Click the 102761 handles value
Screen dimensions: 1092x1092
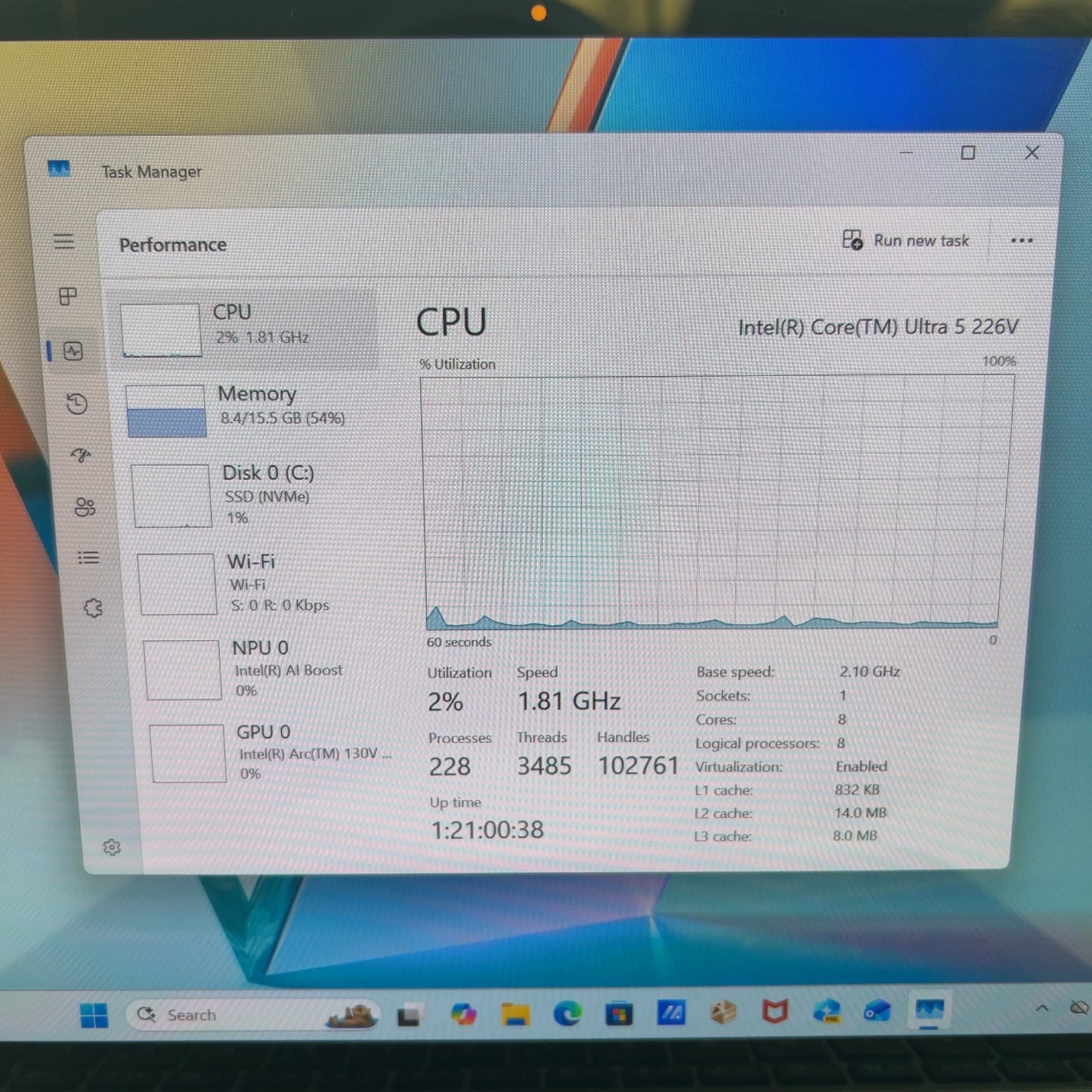[639, 766]
